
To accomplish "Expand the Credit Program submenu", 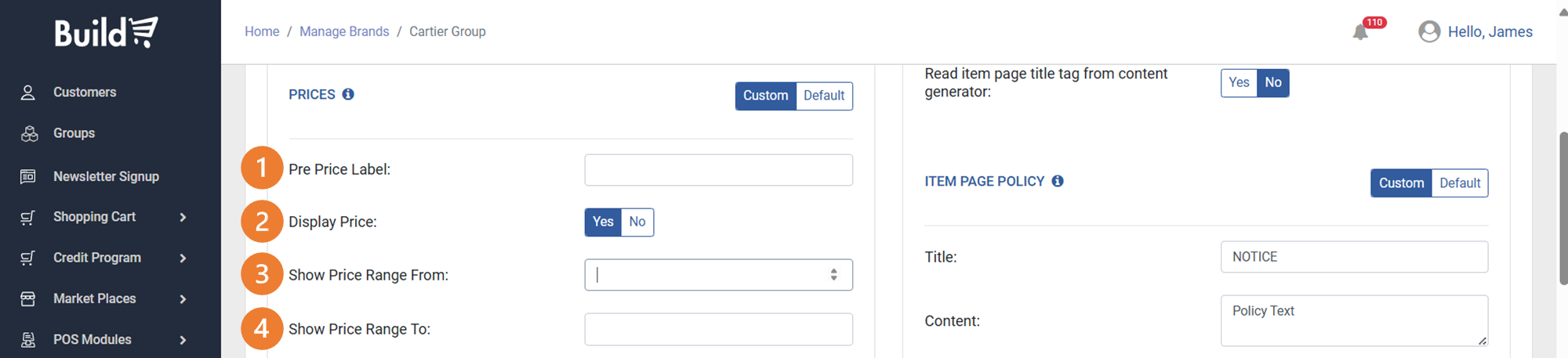I will point(183,258).
